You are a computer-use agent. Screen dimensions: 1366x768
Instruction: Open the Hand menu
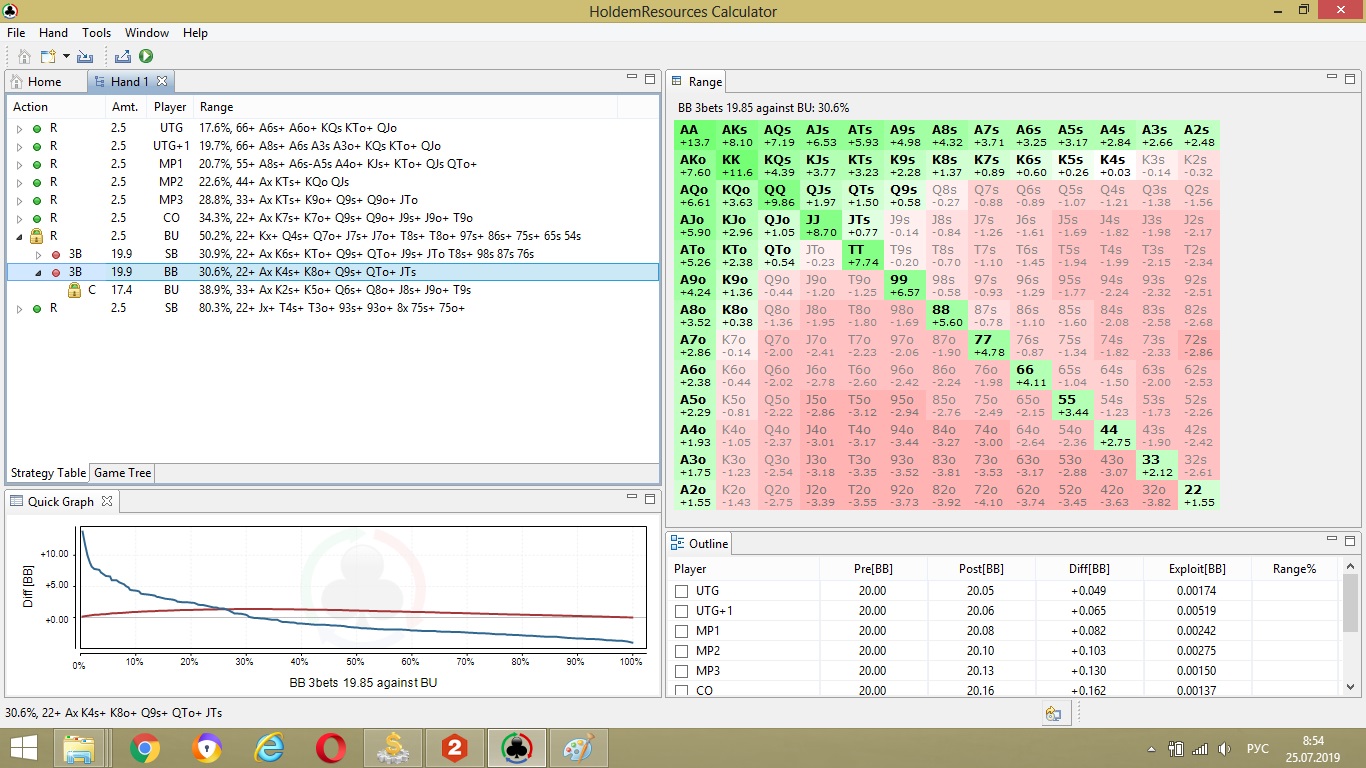(53, 32)
